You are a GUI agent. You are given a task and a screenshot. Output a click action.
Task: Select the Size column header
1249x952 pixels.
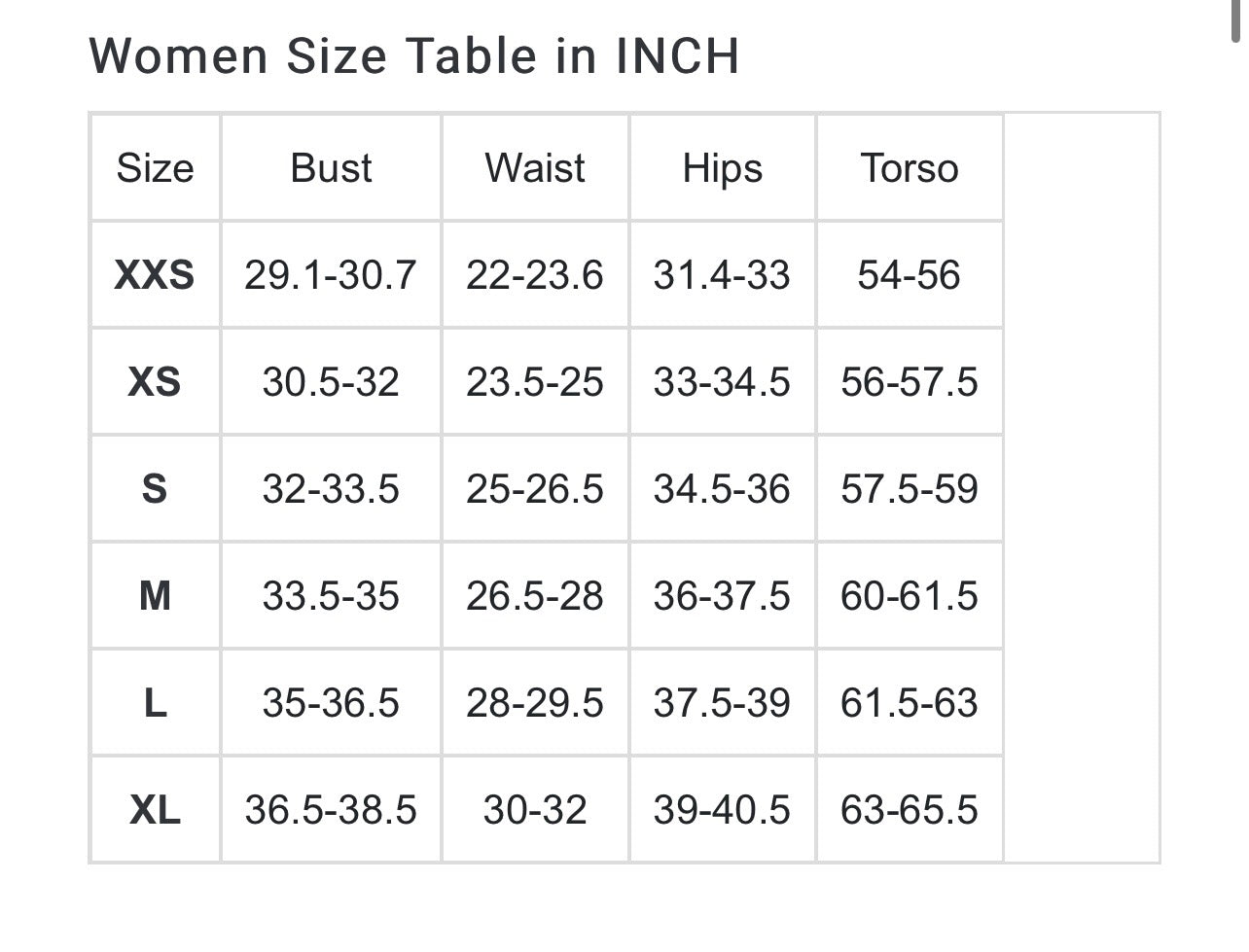(155, 168)
